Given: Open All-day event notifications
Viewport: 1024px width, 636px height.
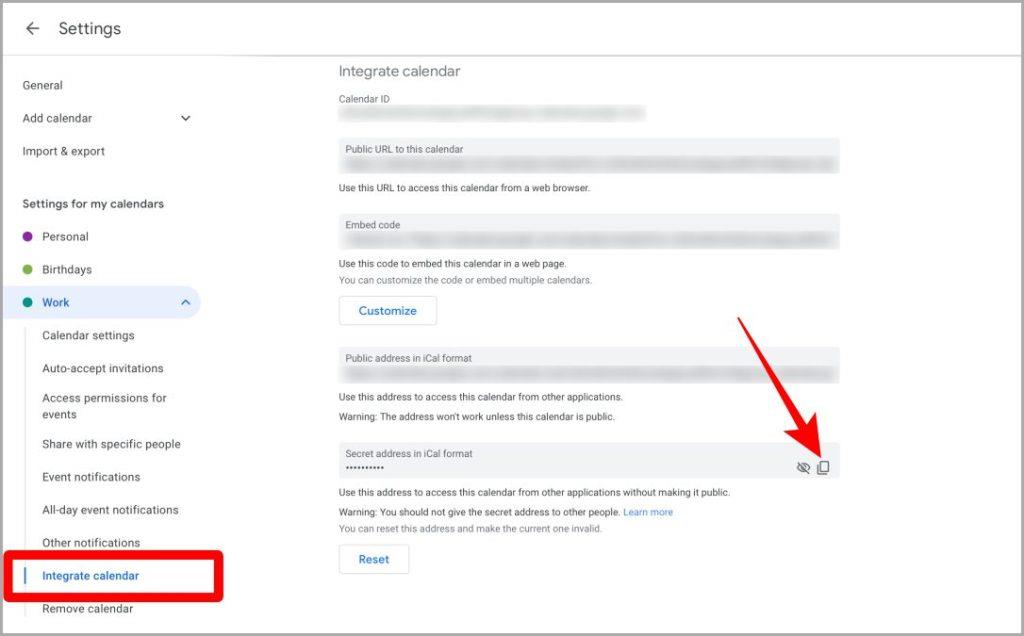Looking at the screenshot, I should 110,510.
